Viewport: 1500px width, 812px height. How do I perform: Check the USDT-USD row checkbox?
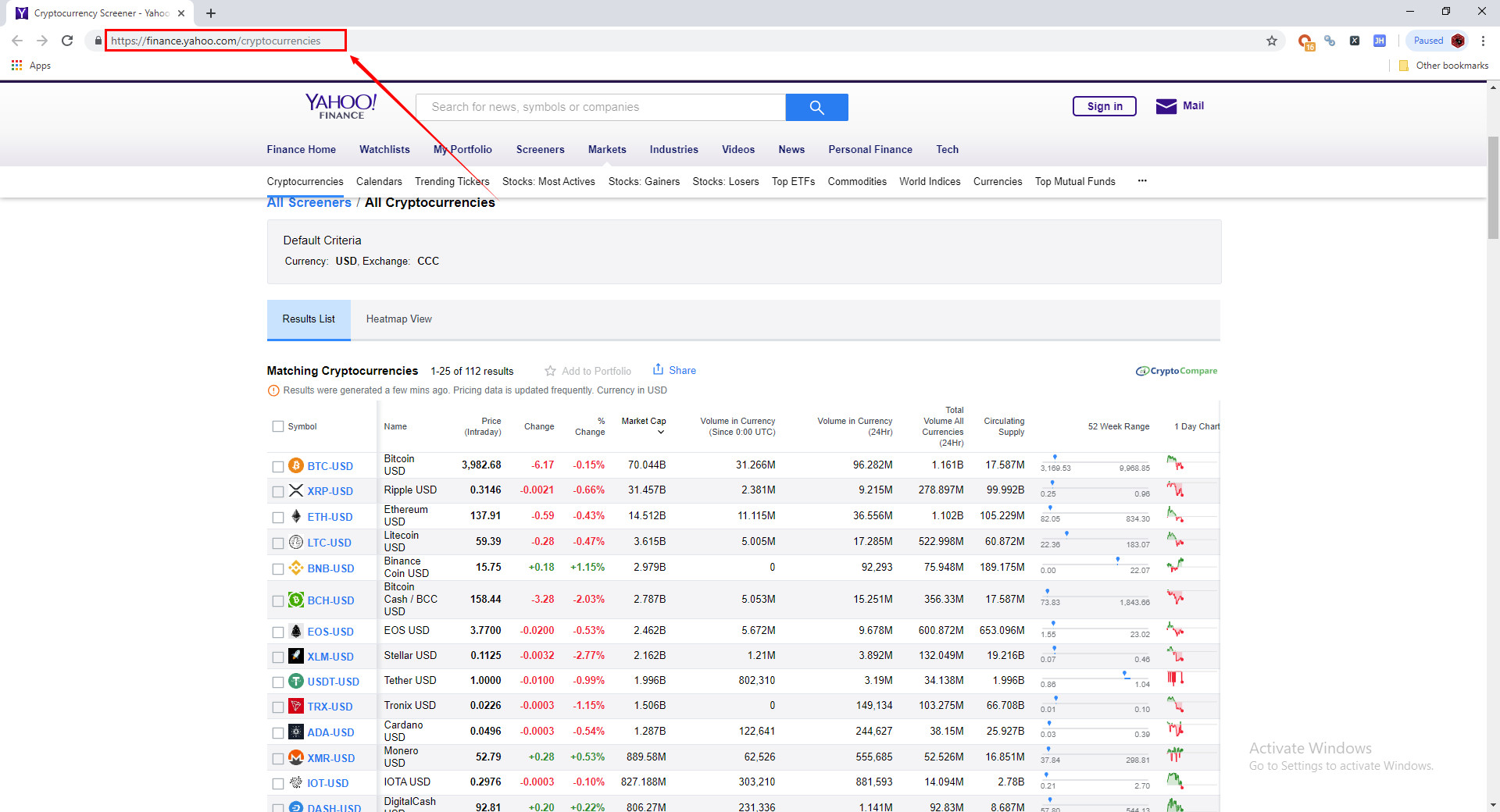click(x=277, y=682)
